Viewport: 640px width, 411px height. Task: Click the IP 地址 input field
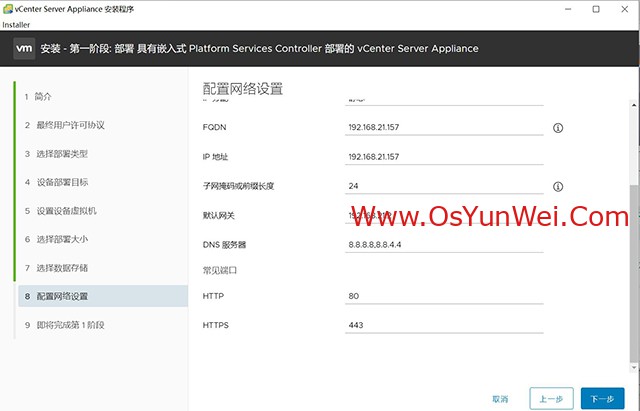(444, 157)
